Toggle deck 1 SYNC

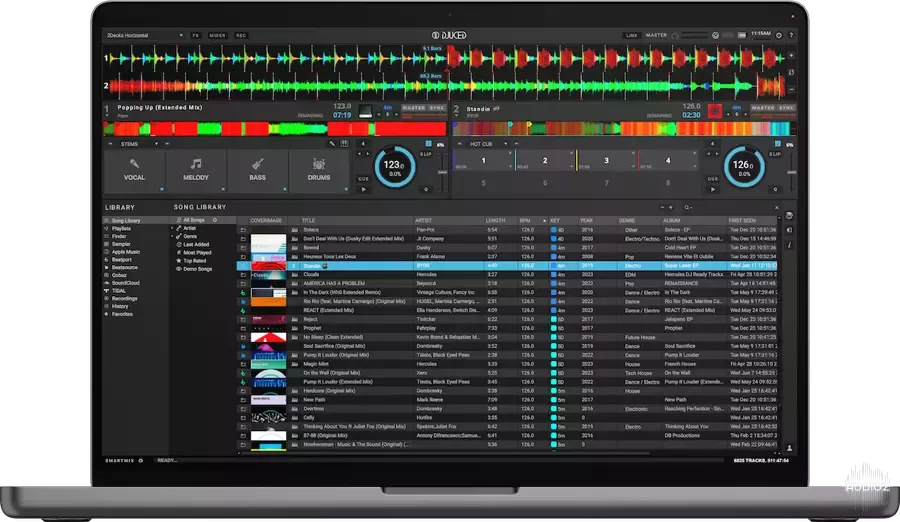[x=437, y=107]
